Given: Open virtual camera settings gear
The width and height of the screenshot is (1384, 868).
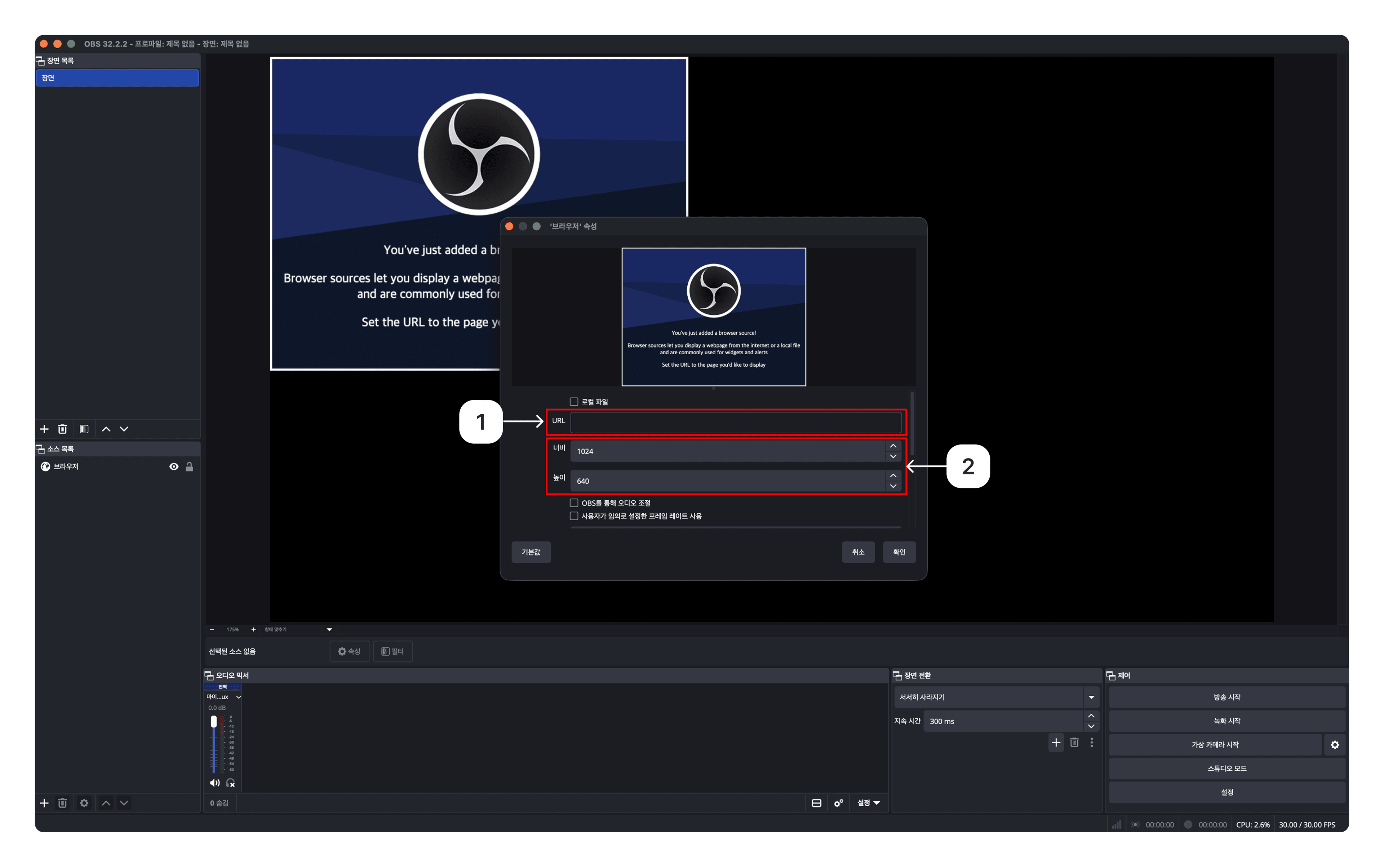Looking at the screenshot, I should point(1335,745).
